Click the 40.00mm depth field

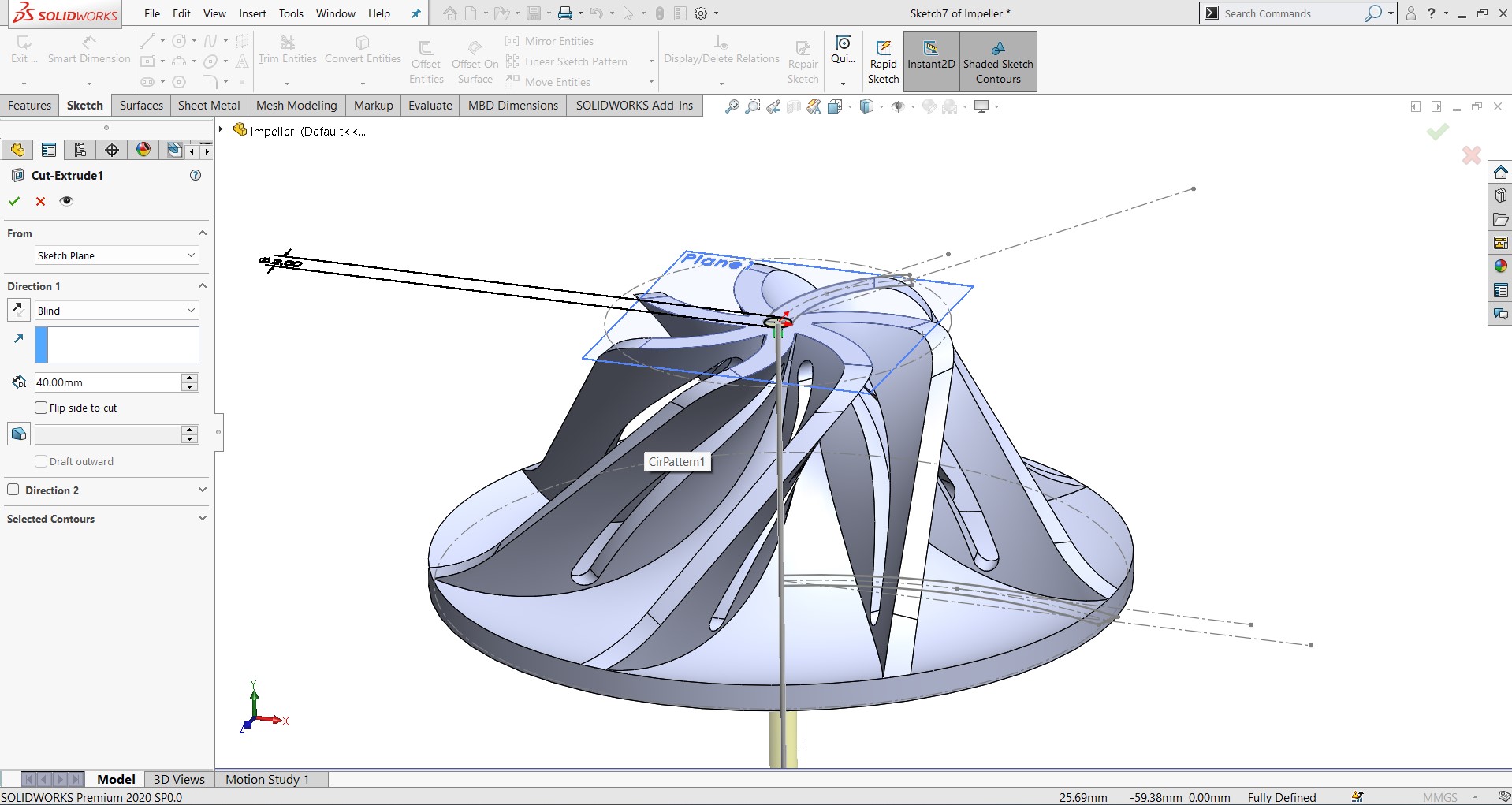coord(107,382)
